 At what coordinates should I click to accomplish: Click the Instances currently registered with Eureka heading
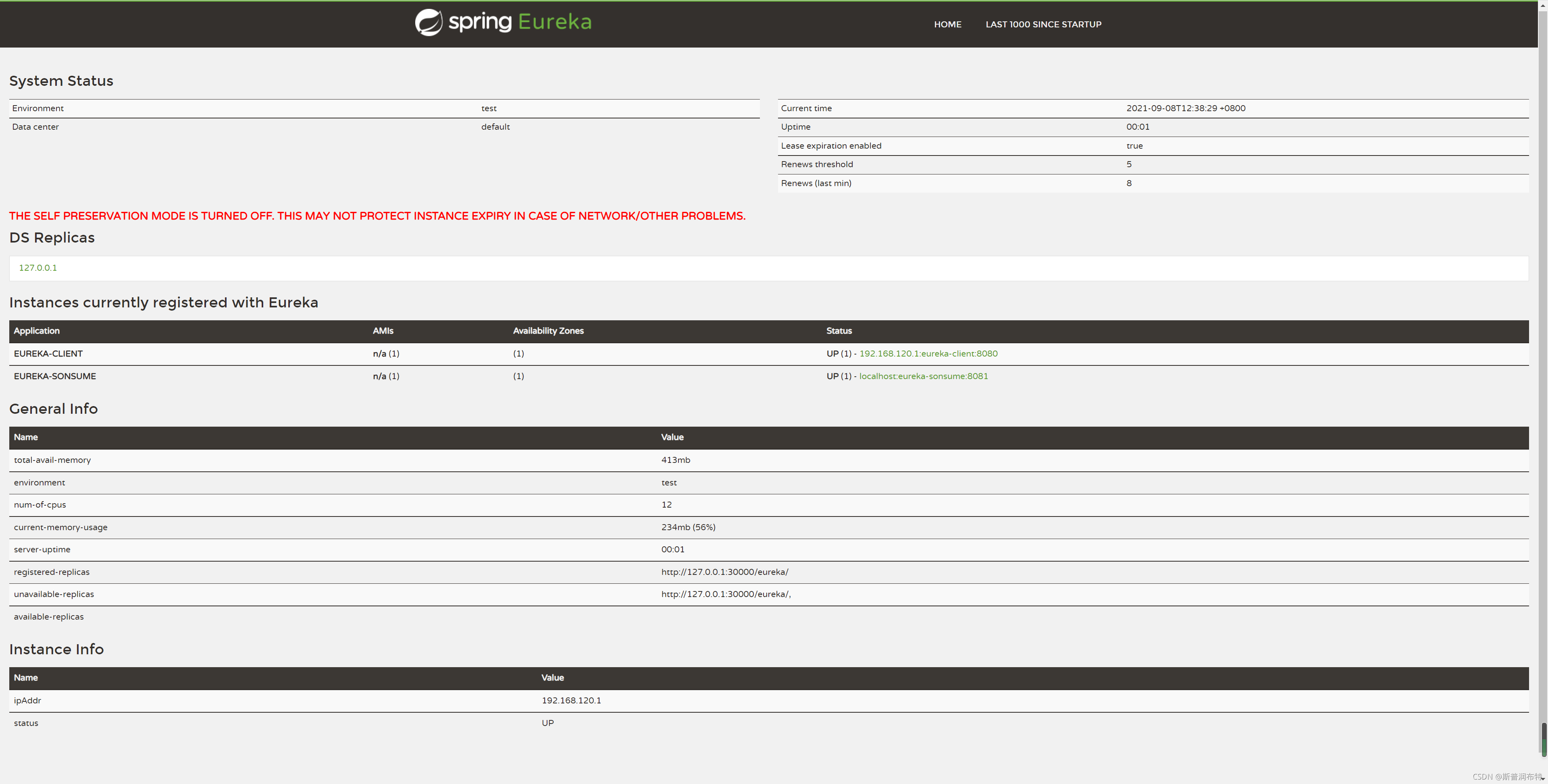[163, 303]
